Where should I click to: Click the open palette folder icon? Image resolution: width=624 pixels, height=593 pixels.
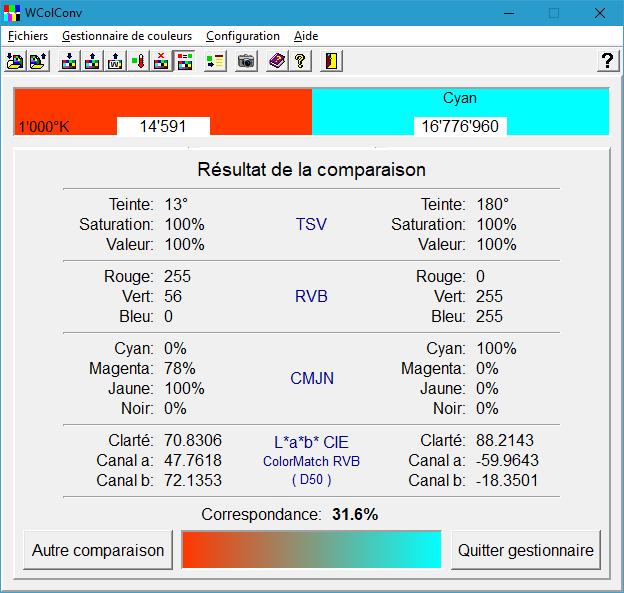pyautogui.click(x=15, y=61)
